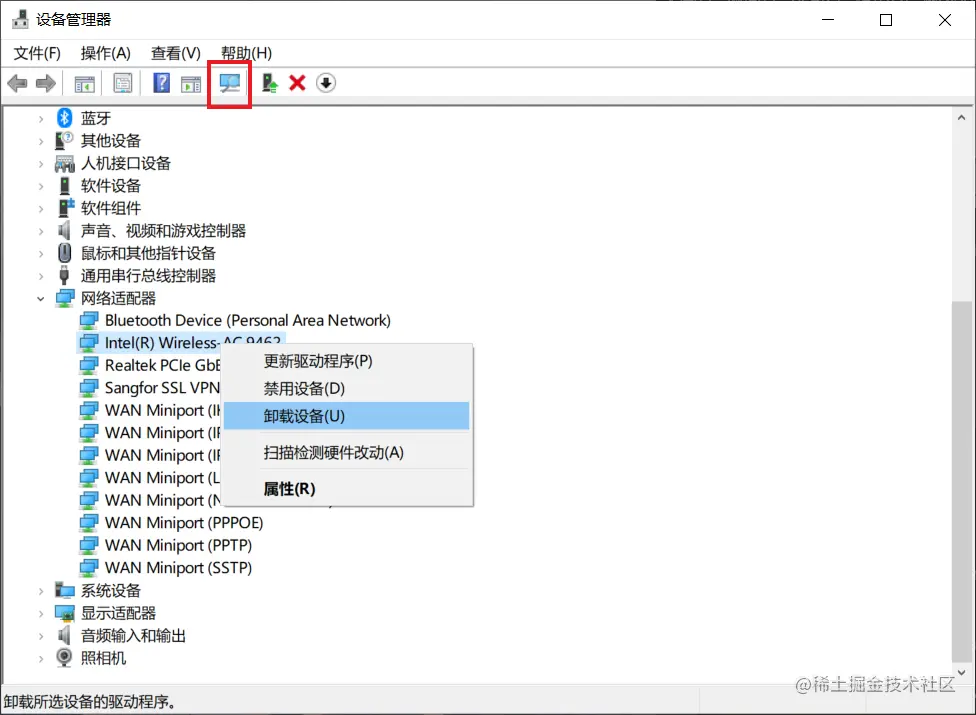The image size is (976, 715).
Task: Expand the 鼠标和其他指针设备 category
Action: (41, 253)
